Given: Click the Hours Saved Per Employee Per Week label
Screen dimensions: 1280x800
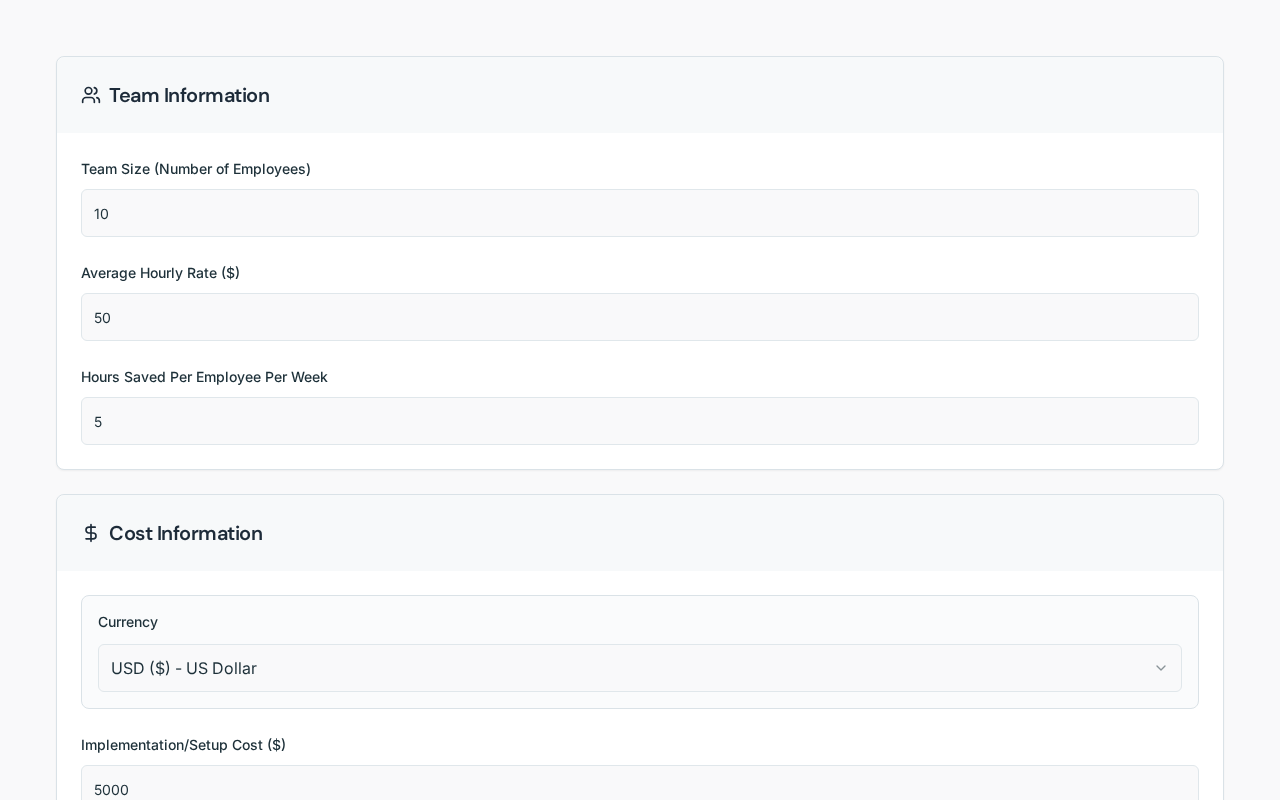Looking at the screenshot, I should (x=204, y=377).
